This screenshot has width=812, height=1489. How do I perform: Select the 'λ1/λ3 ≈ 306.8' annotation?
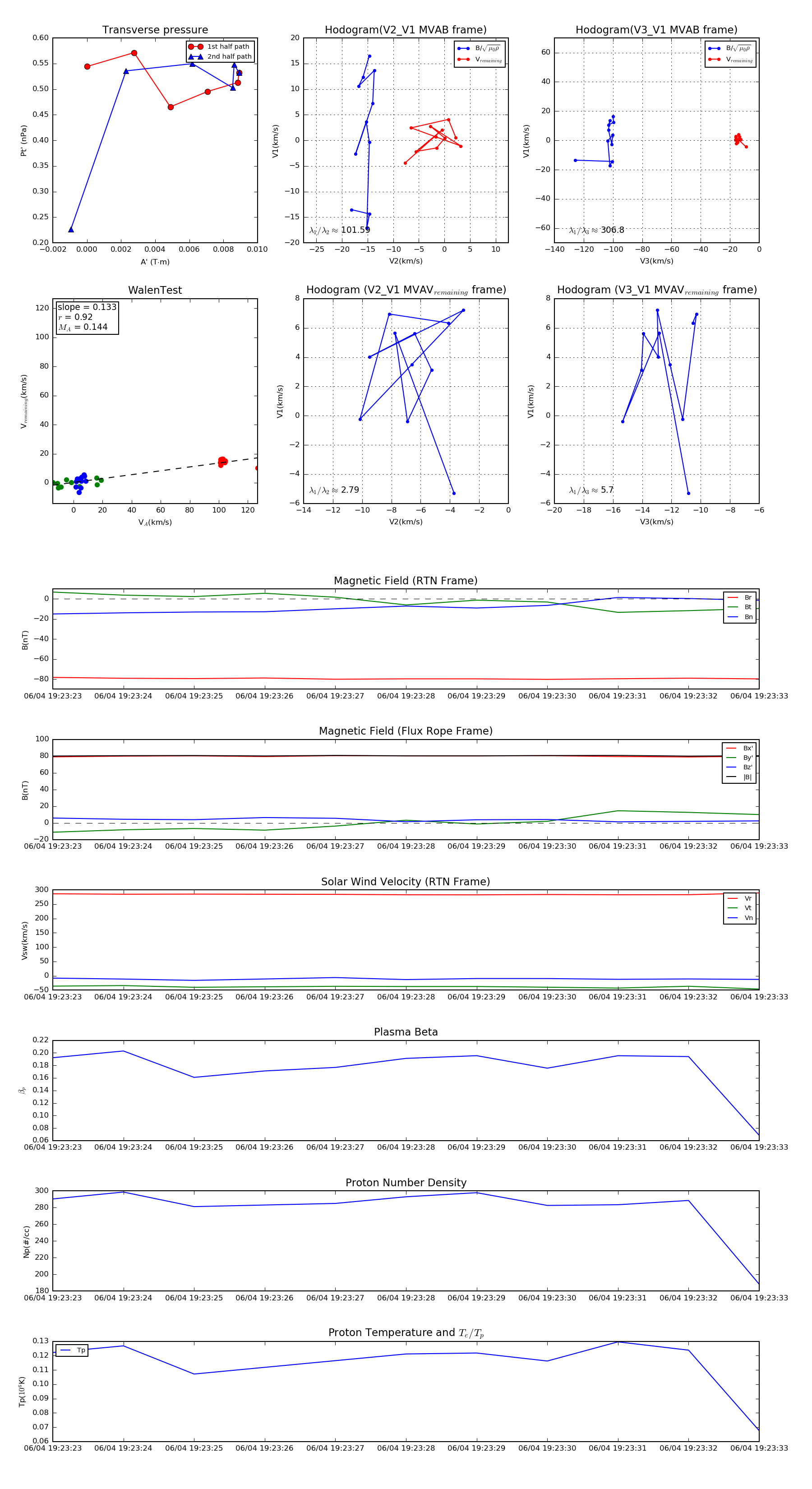point(596,230)
